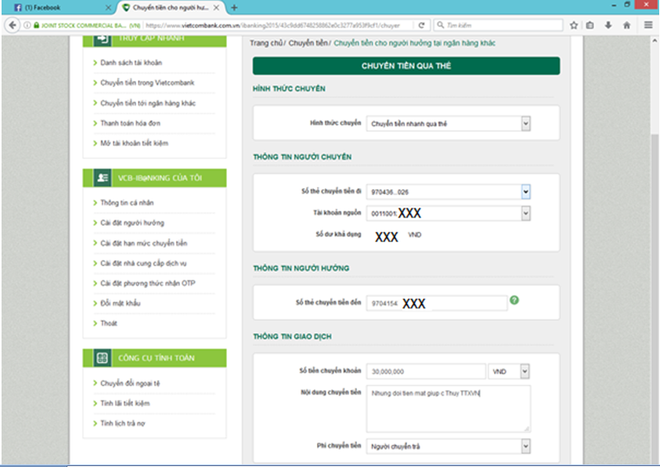
Task: Open the Số thẻ chuyển tiền đi dropdown
Action: (x=525, y=192)
